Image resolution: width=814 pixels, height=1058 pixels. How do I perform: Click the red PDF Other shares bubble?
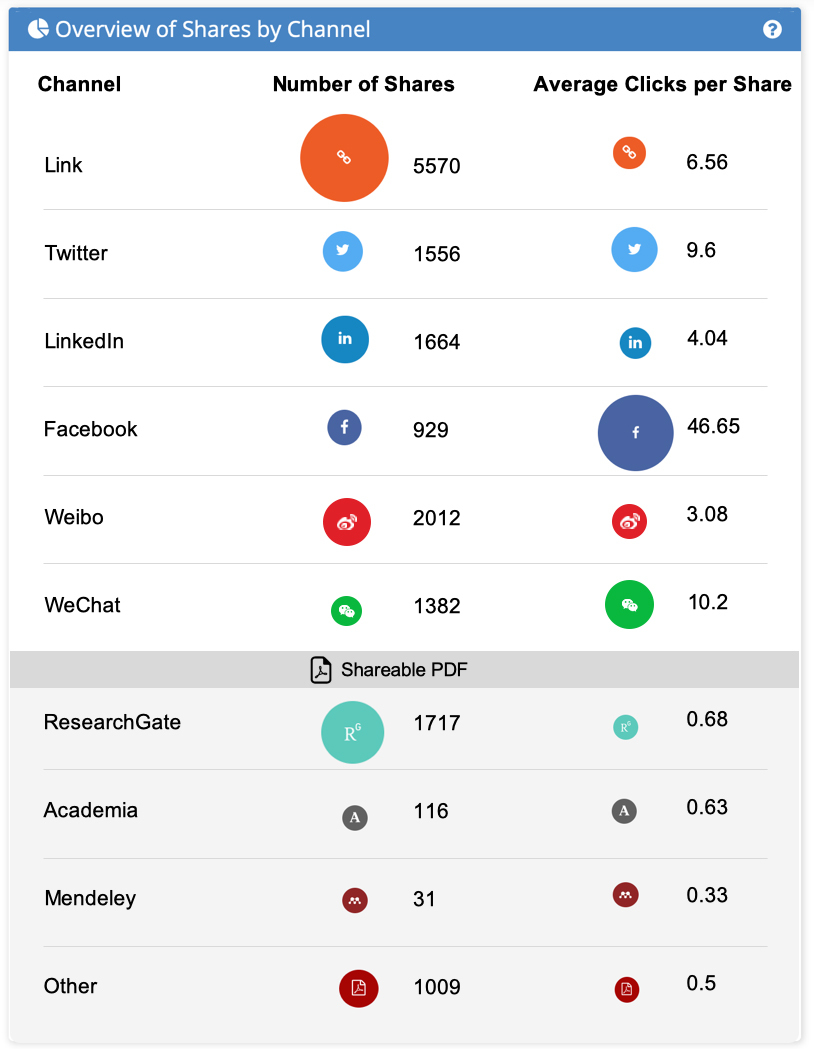click(358, 988)
